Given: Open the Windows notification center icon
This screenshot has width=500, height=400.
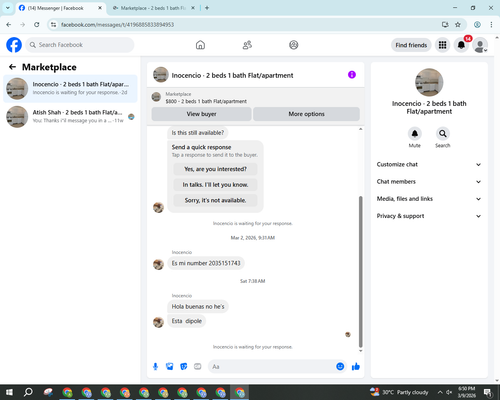Looking at the screenshot, I should 488,392.
